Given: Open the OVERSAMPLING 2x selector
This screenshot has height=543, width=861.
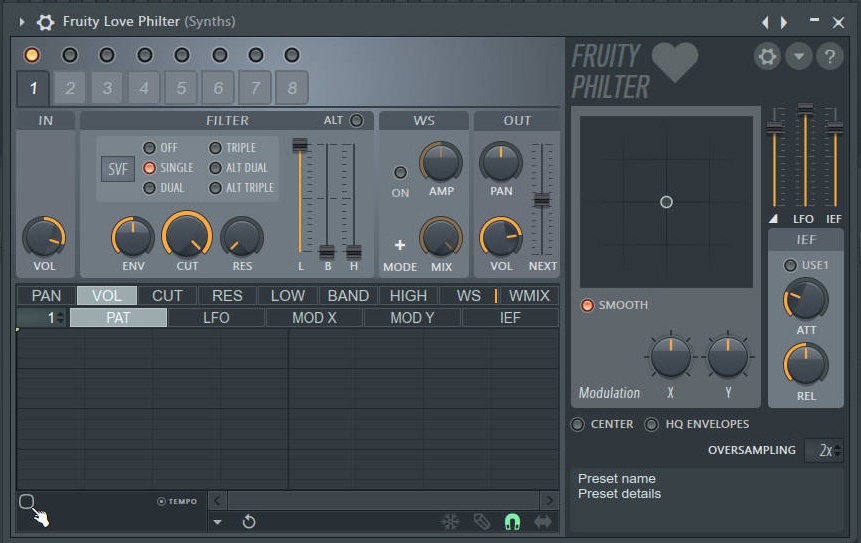Looking at the screenshot, I should coord(824,451).
